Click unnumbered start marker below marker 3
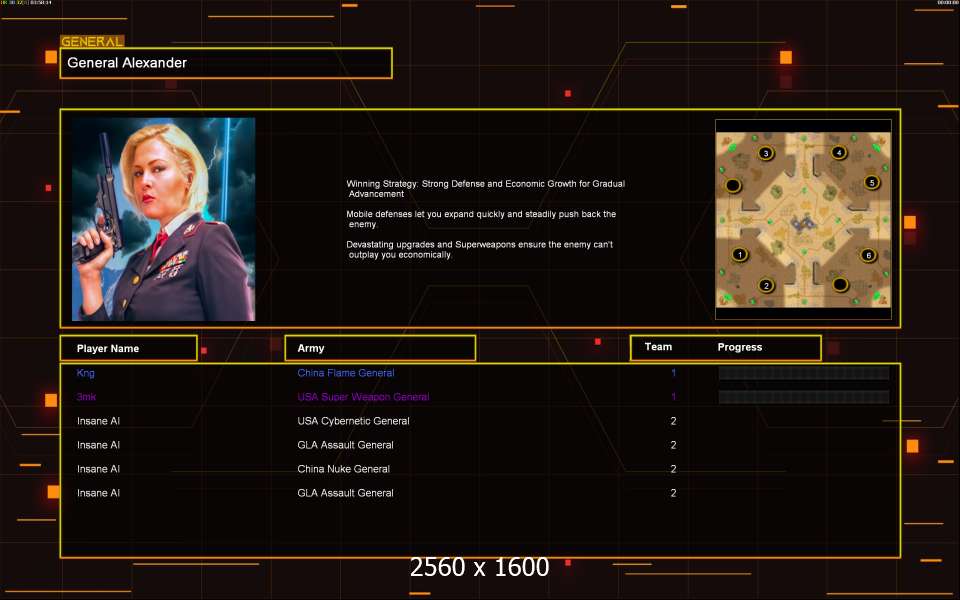This screenshot has width=960, height=600. 733,185
